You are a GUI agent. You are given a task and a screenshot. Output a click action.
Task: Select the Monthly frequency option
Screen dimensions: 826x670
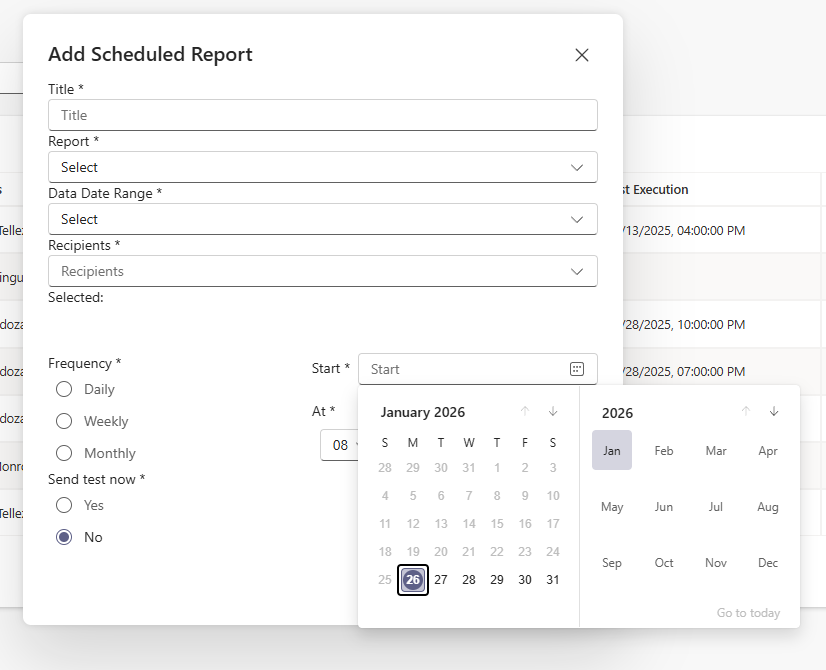click(64, 453)
